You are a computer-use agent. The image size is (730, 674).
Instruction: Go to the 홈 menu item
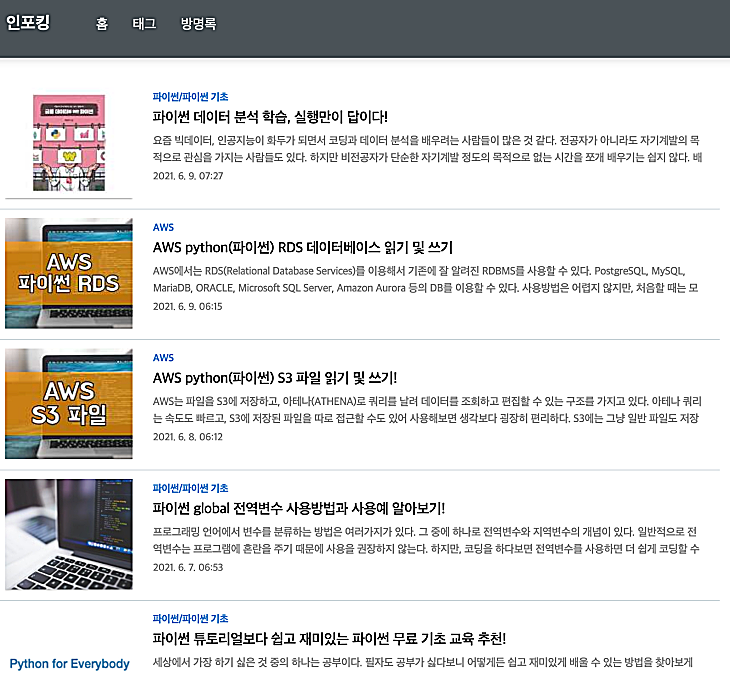[x=101, y=23]
